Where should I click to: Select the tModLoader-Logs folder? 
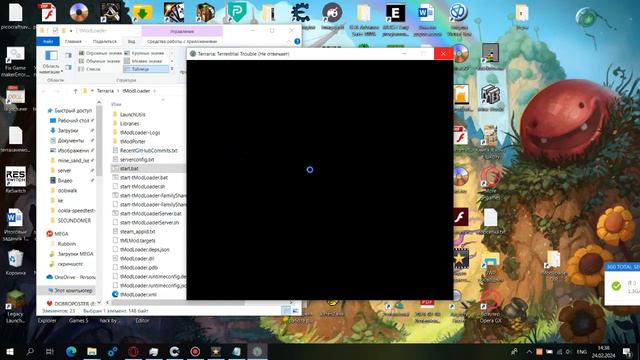click(136, 133)
